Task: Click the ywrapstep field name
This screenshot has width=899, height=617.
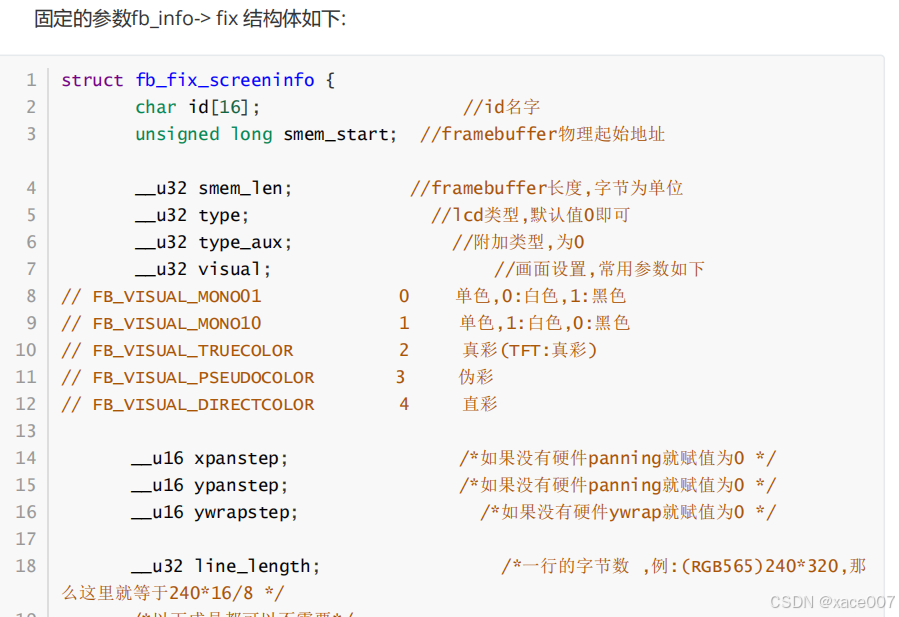Action: (x=246, y=512)
